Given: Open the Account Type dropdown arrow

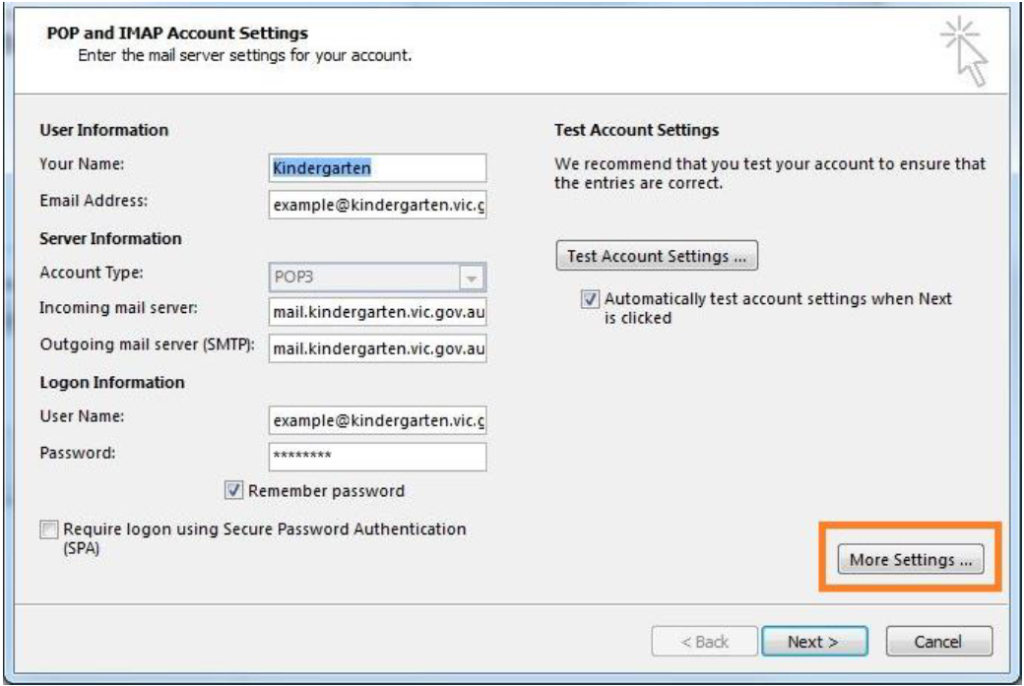Looking at the screenshot, I should pos(470,276).
